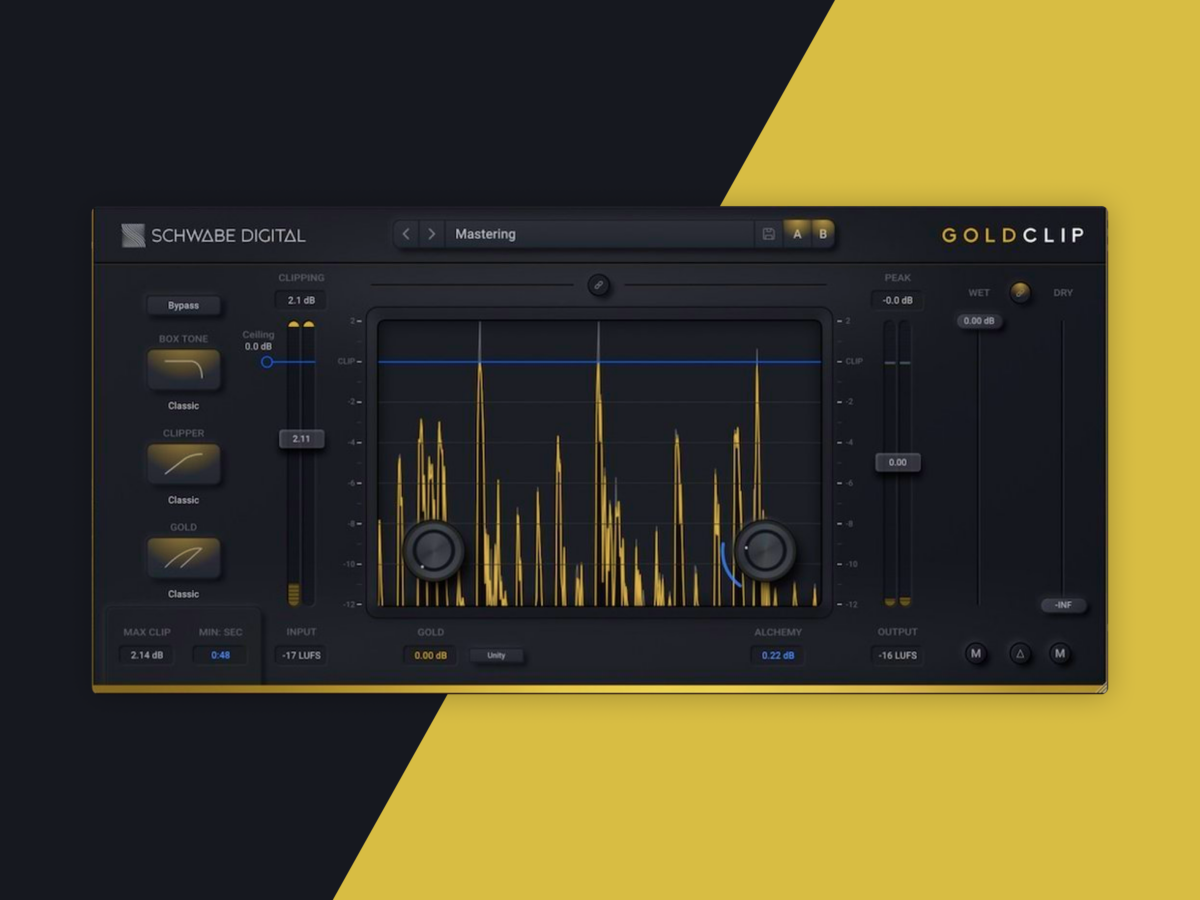1200x900 pixels.
Task: Click the Wet/Dry link knob
Action: pos(1020,292)
